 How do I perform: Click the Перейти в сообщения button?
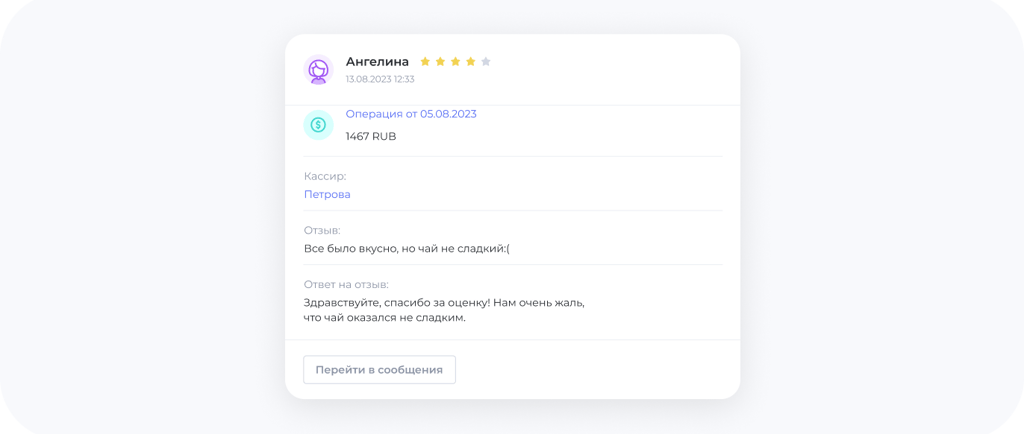tap(379, 370)
